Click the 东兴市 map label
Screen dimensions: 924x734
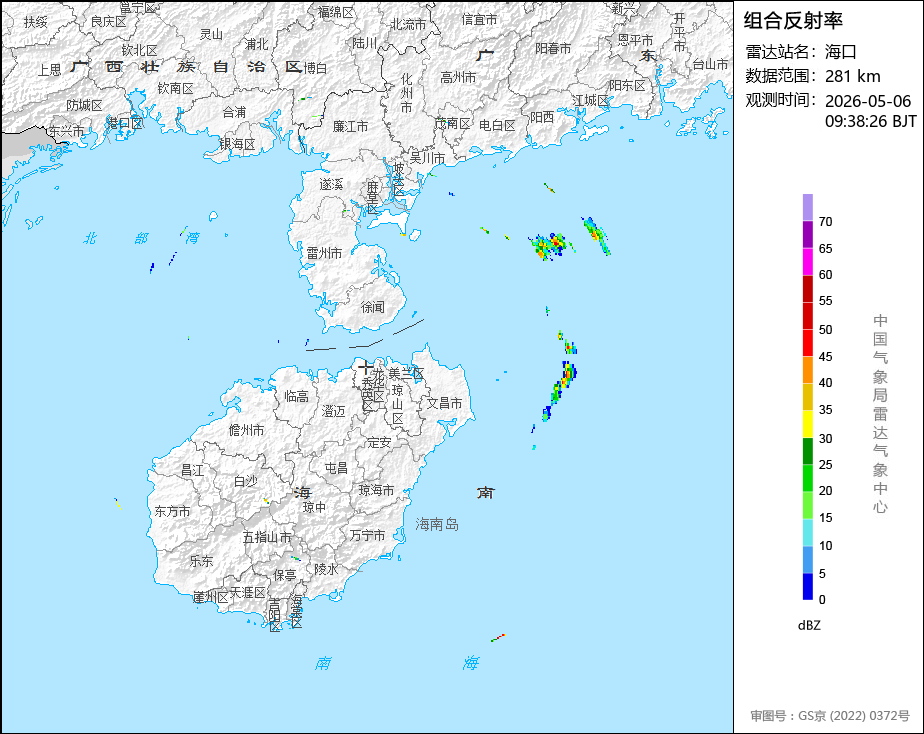66,131
